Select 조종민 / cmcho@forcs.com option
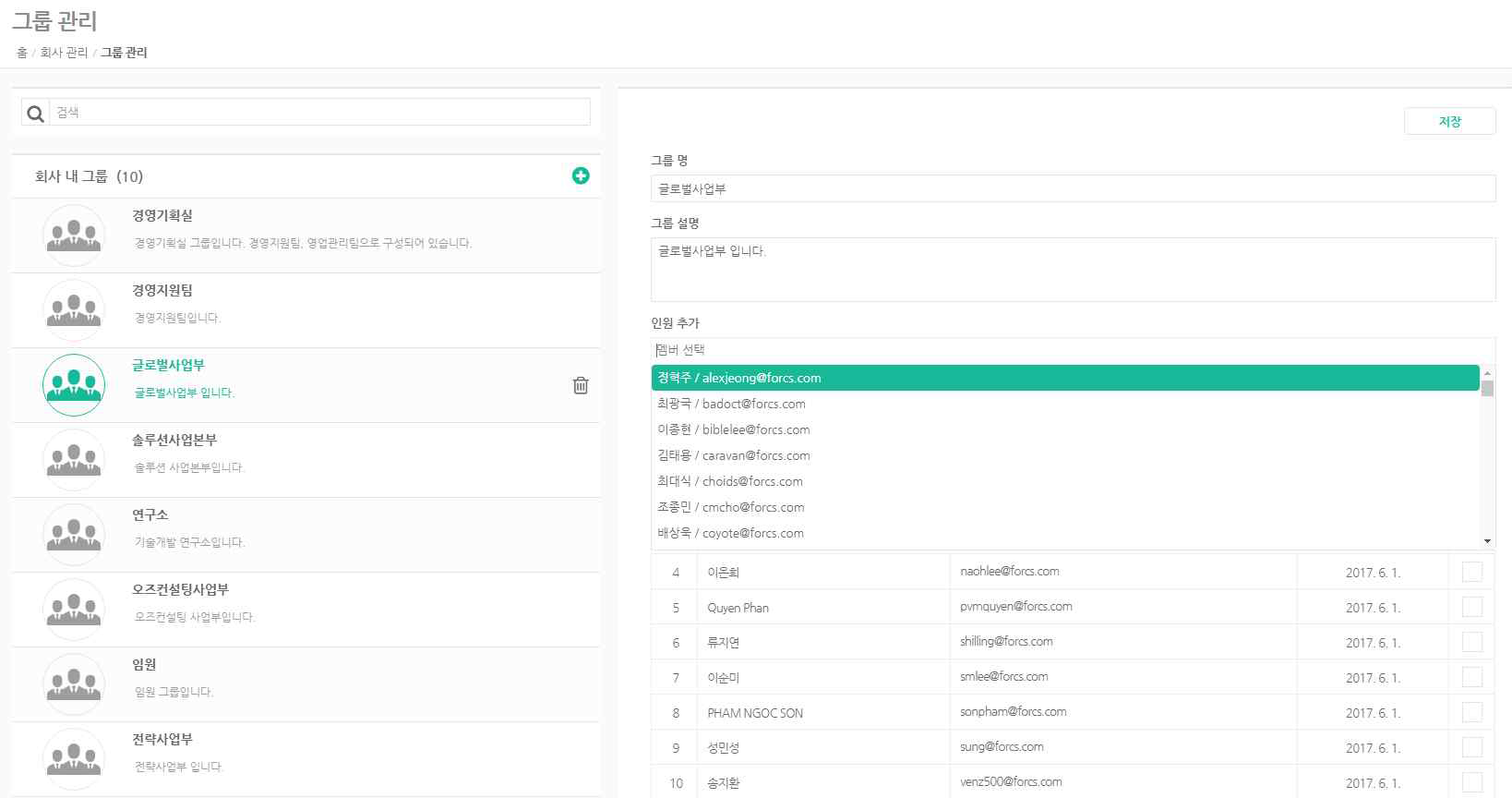This screenshot has width=1512, height=798. (1065, 507)
